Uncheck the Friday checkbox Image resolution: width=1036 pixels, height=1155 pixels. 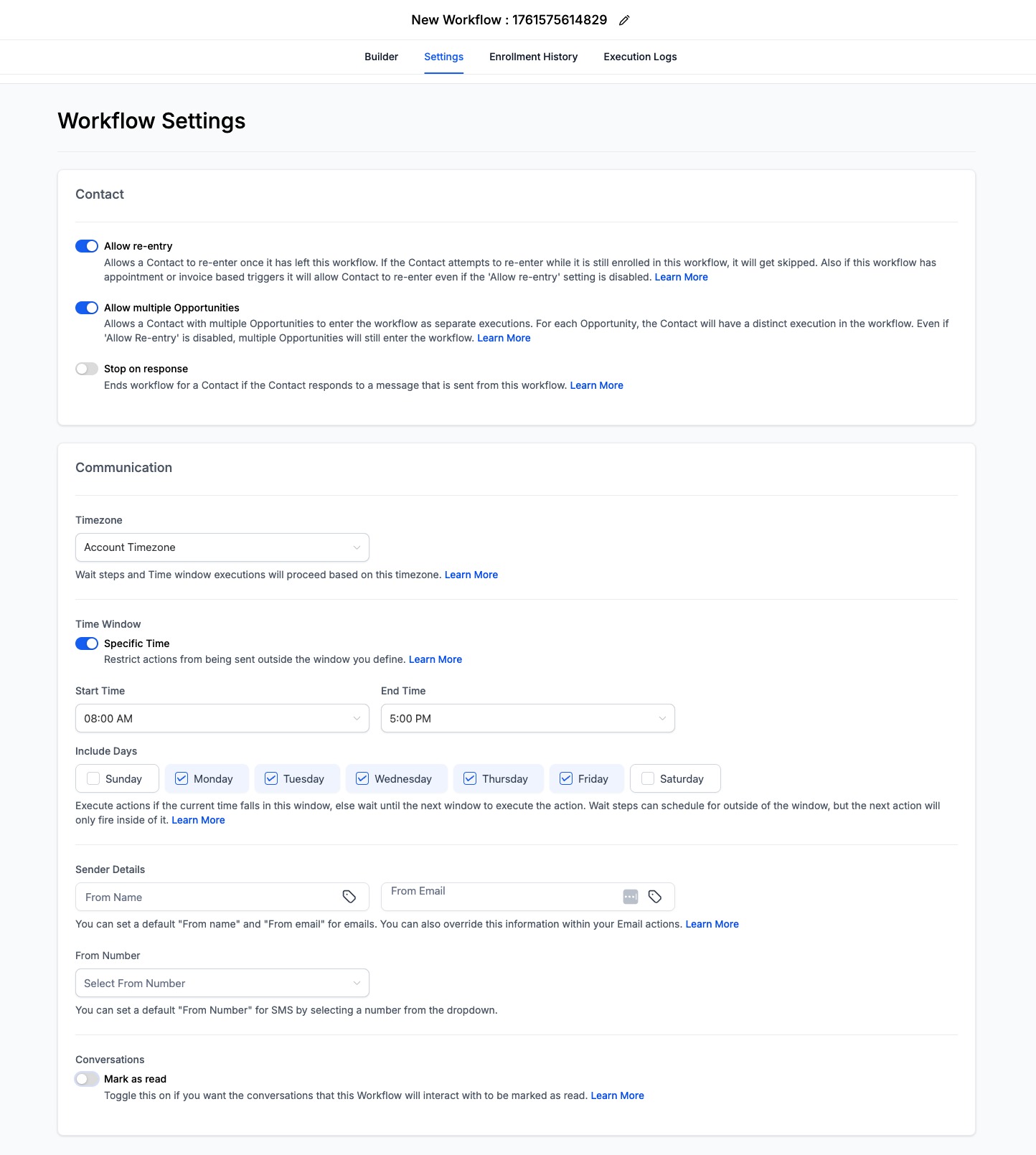point(566,778)
